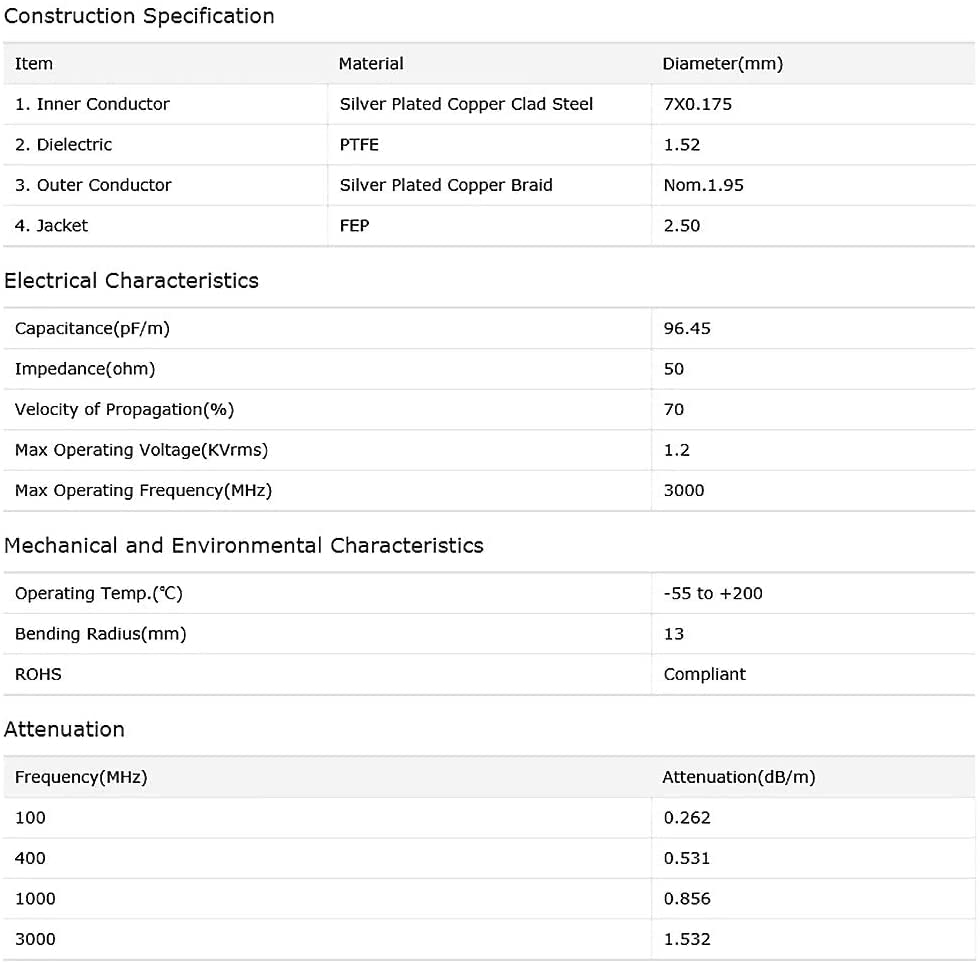Click the Diameter(mm) column header

722,64
